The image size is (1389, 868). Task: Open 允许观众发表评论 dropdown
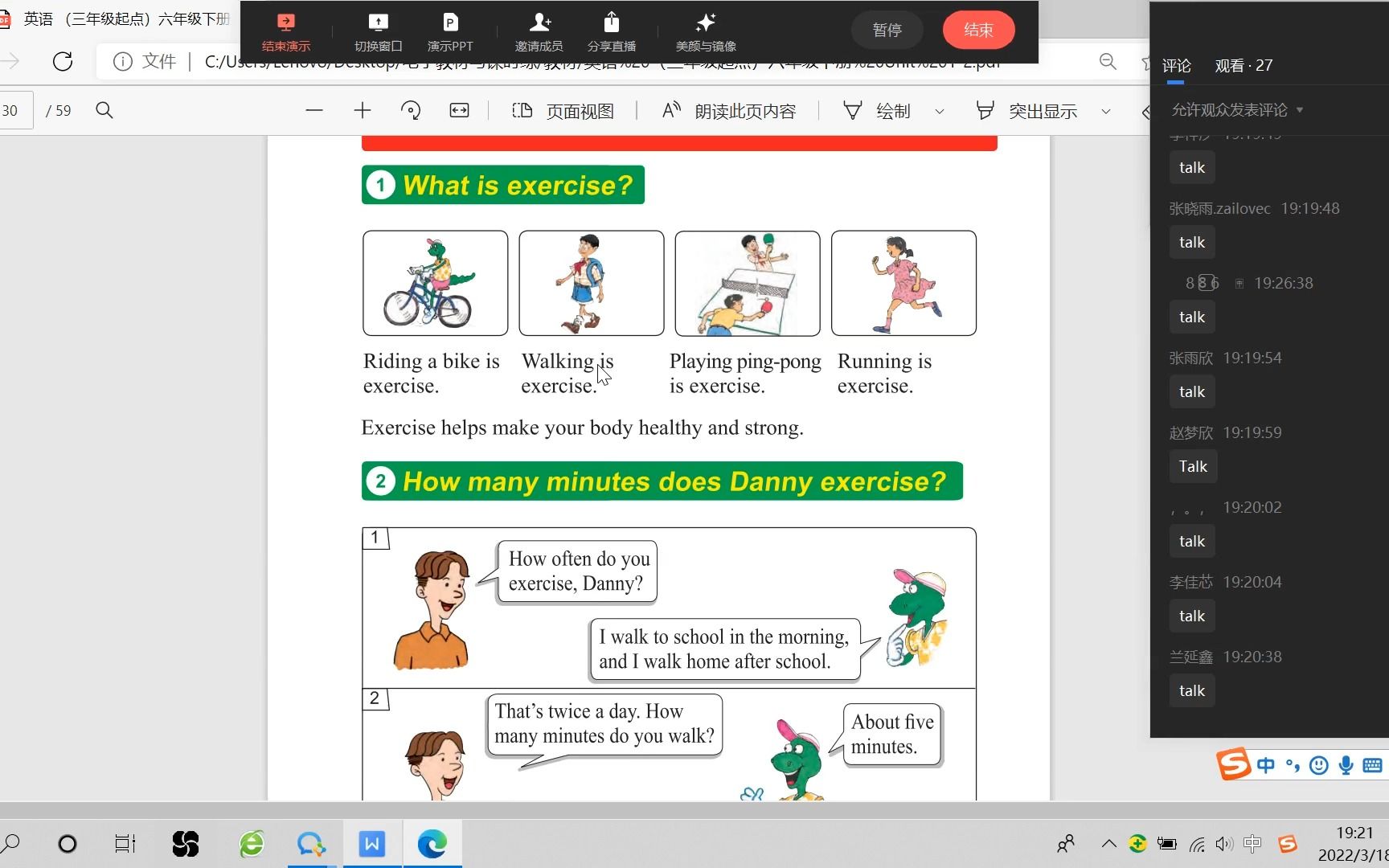coord(1236,110)
